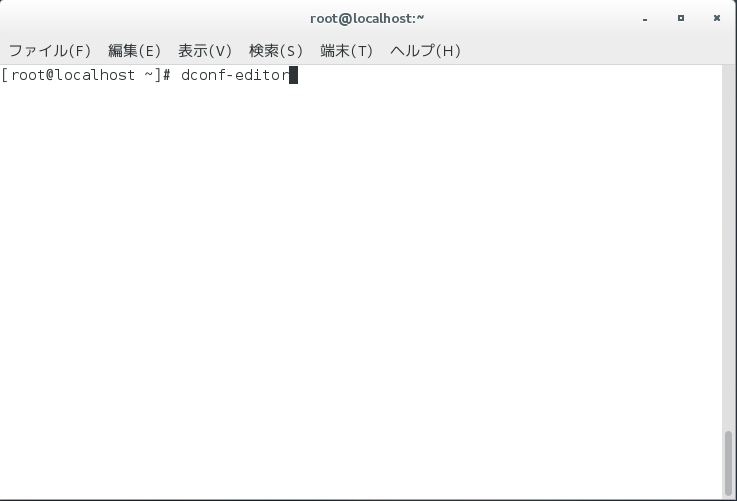Open the 検索(S) menu
This screenshot has height=501, width=737.
(276, 50)
